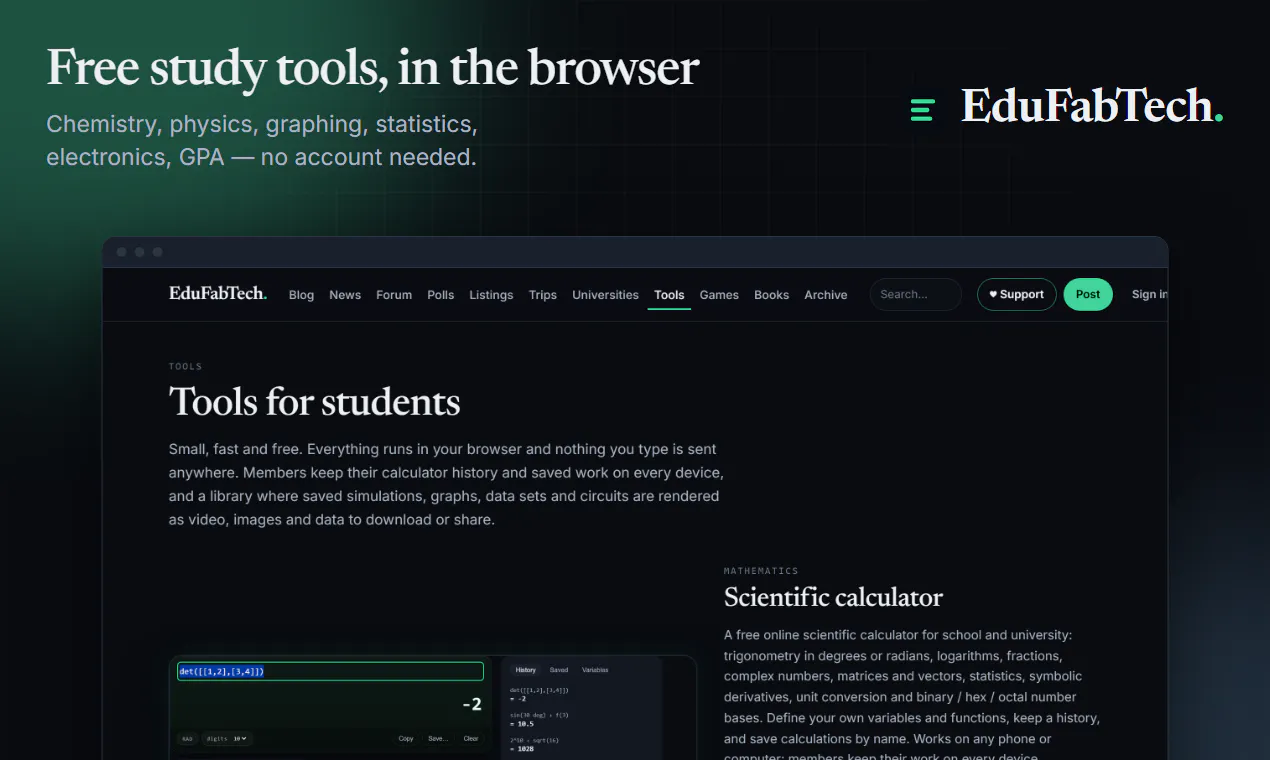Click the green Post button
The width and height of the screenshot is (1270, 760).
click(1088, 294)
